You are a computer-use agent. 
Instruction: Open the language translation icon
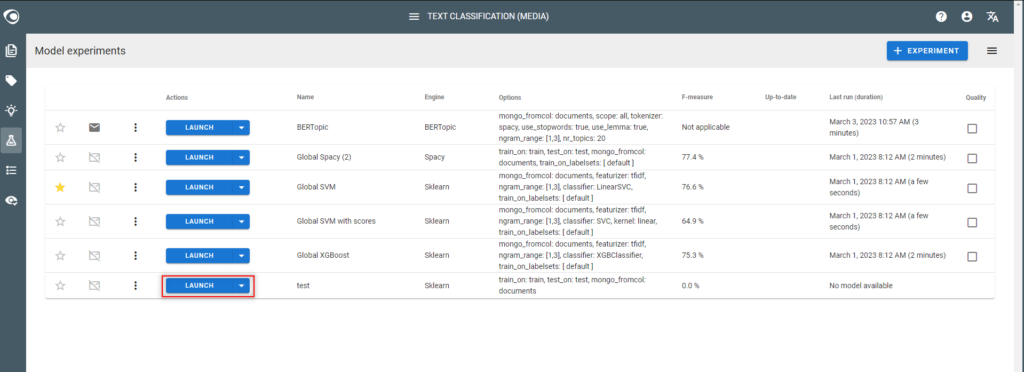click(993, 17)
